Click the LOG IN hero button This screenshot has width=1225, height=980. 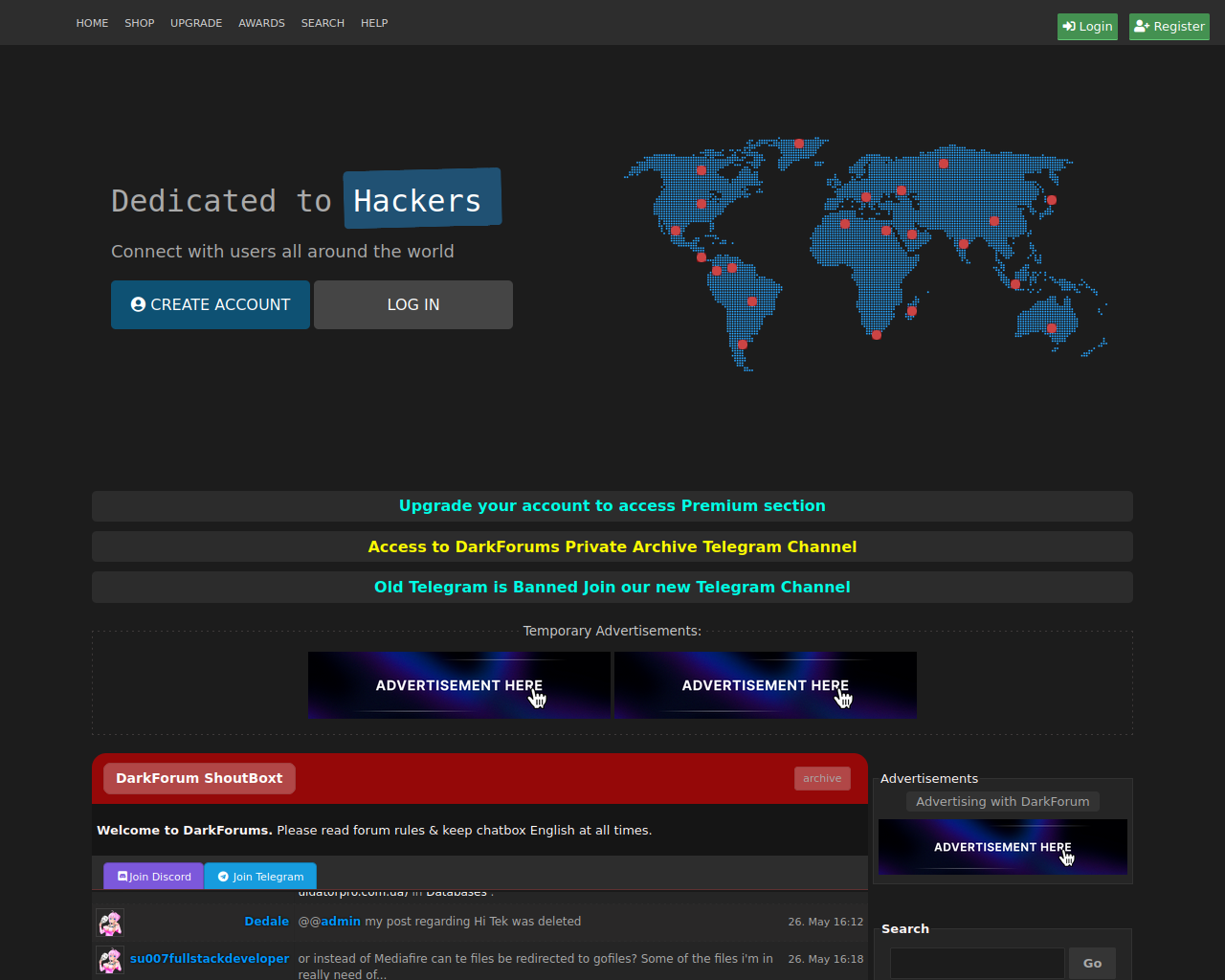(413, 304)
